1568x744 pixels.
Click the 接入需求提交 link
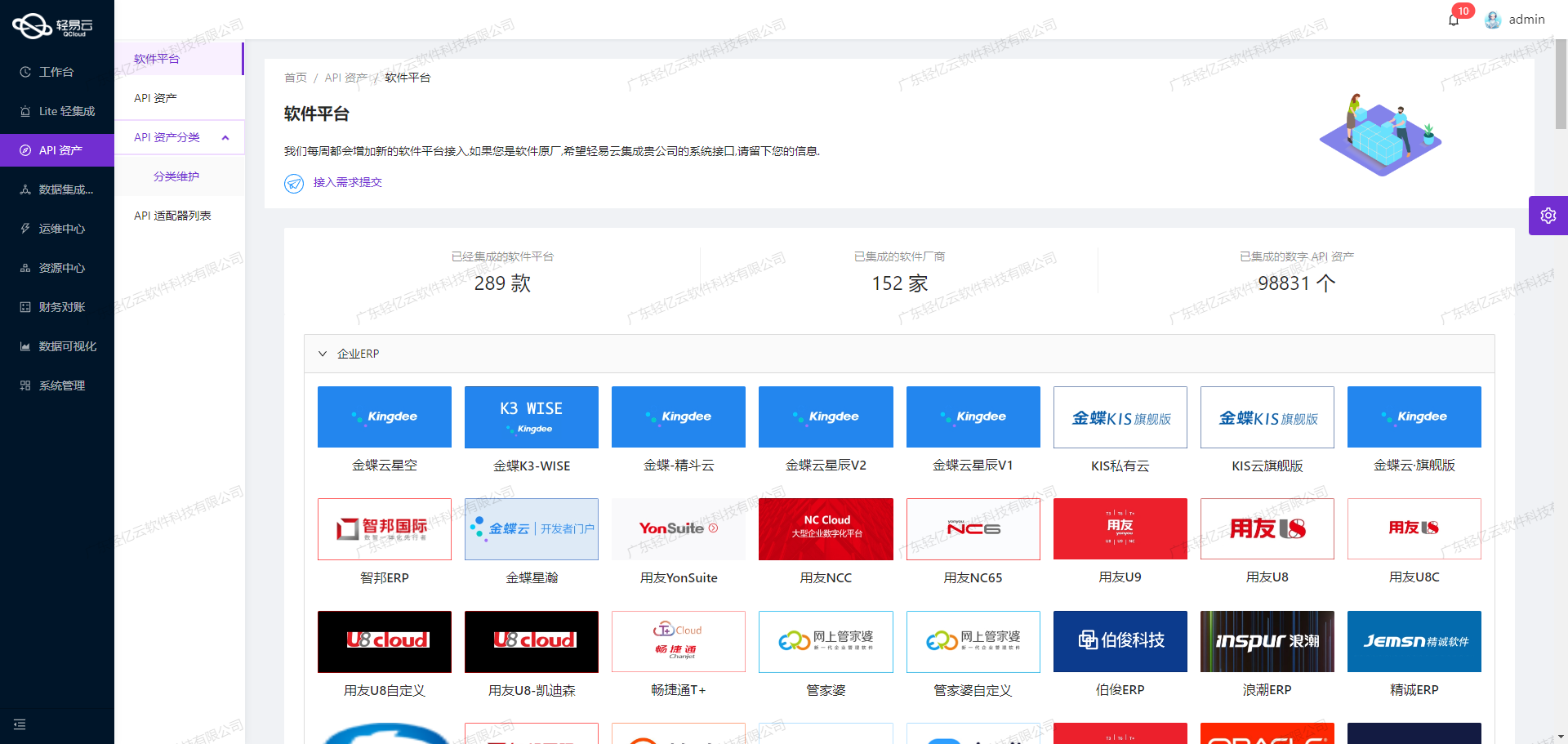tap(346, 182)
